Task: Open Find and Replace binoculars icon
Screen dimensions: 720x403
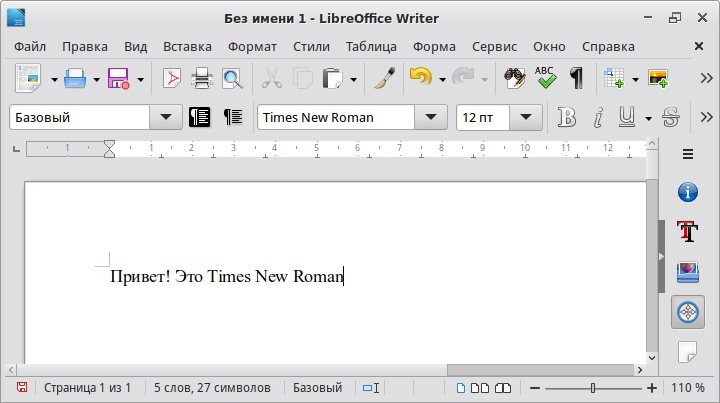Action: click(515, 78)
